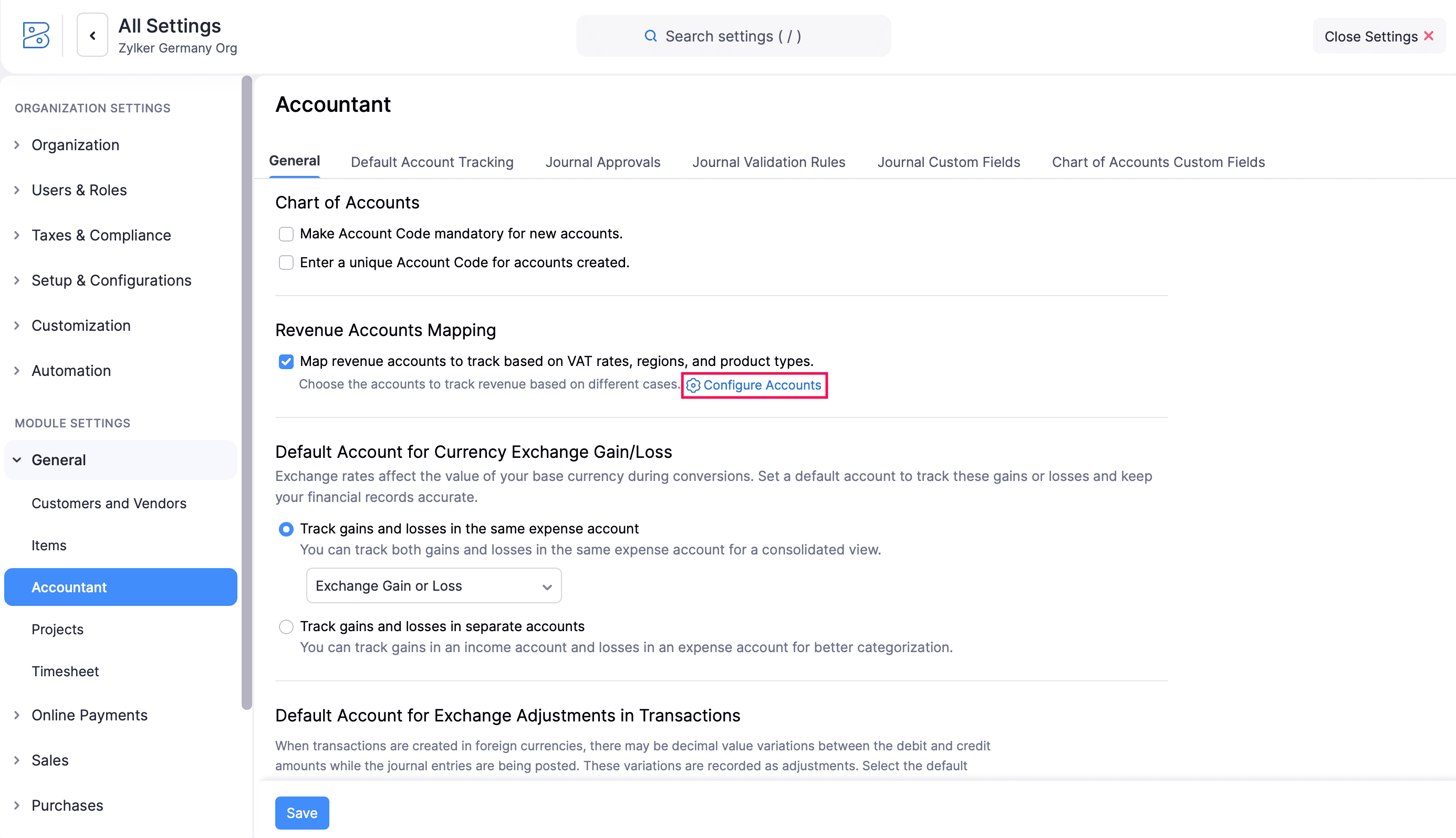Enable Make Account Code mandatory checkbox
The height and width of the screenshot is (838, 1456).
(286, 234)
